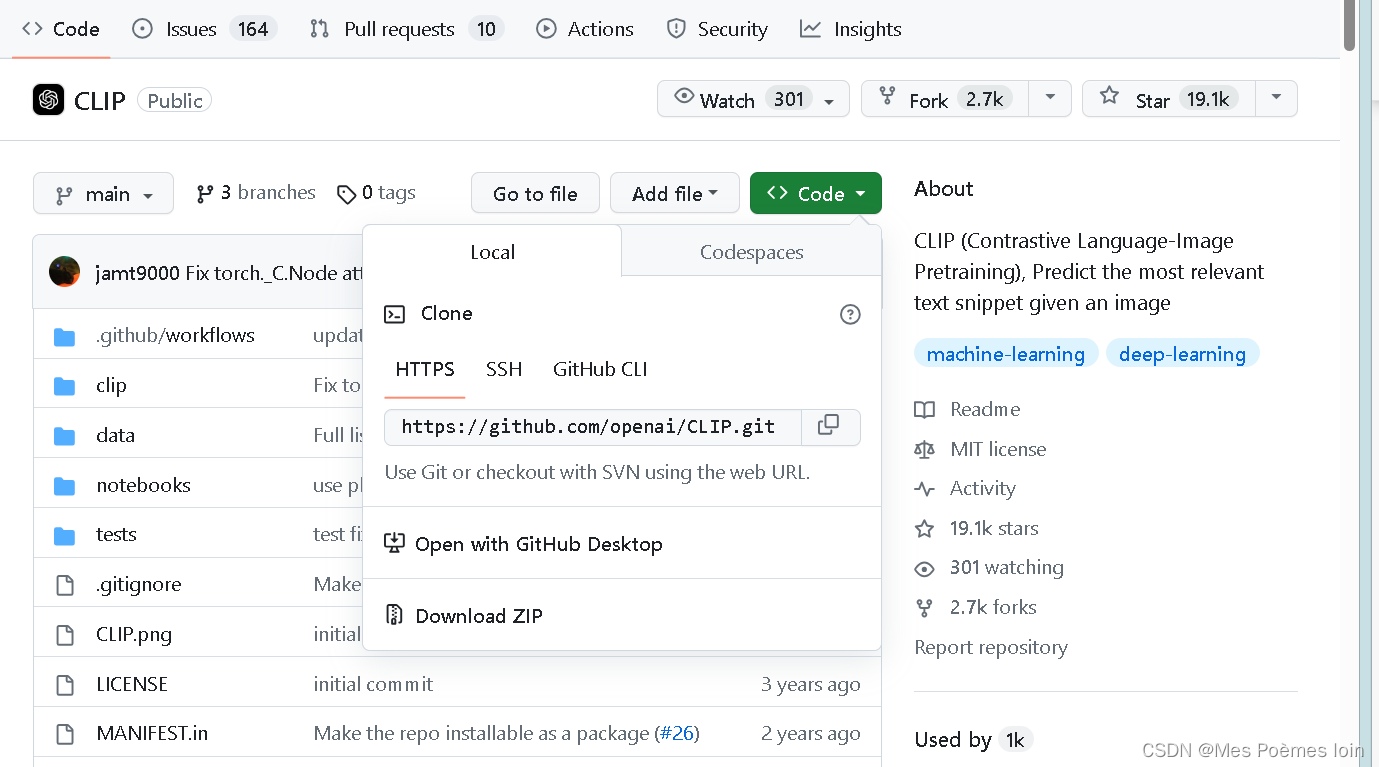1379x767 pixels.
Task: Expand the Star lists dropdown arrow
Action: (1276, 98)
